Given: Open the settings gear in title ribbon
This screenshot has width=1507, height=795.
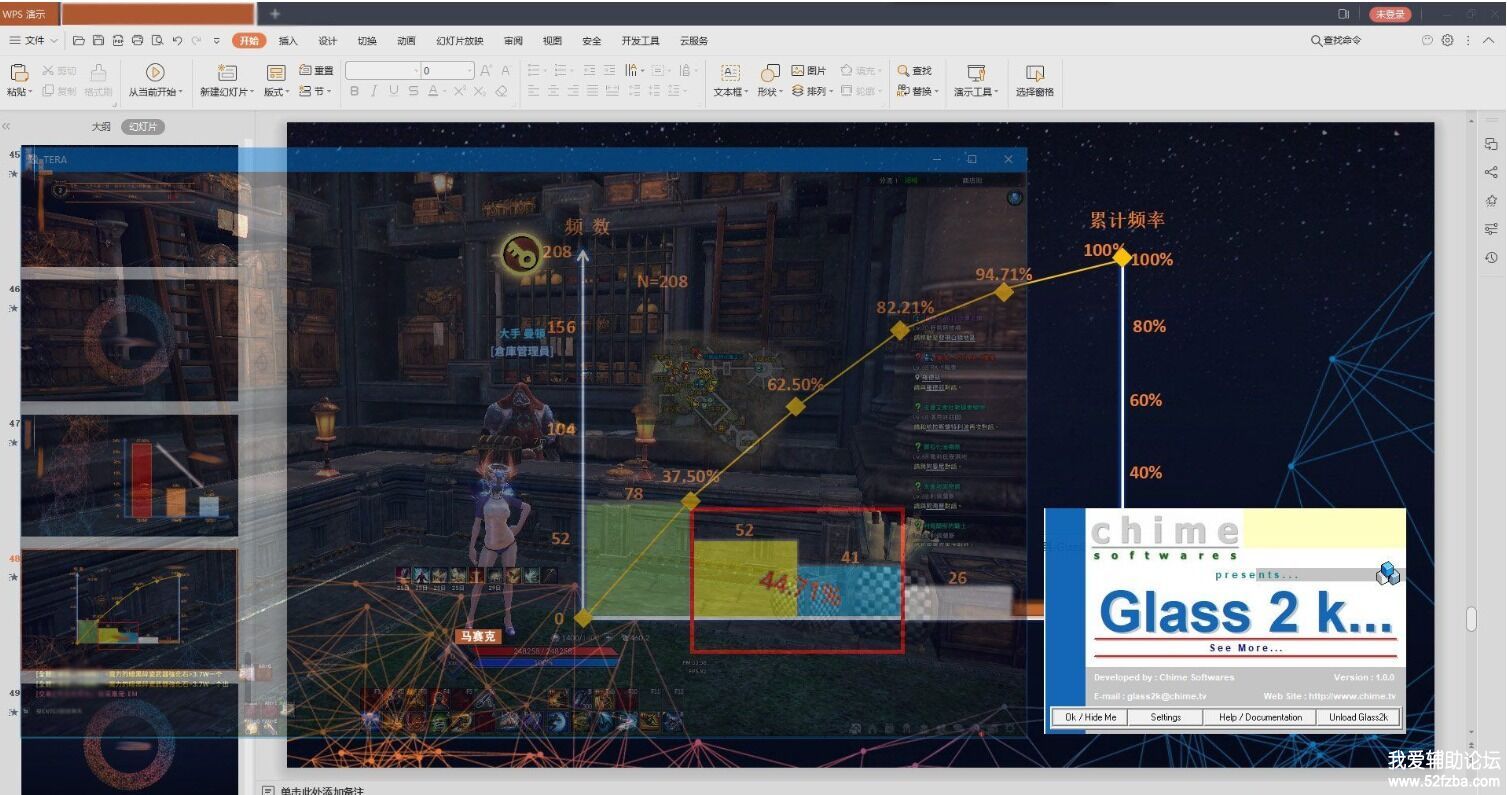Looking at the screenshot, I should [x=1447, y=41].
